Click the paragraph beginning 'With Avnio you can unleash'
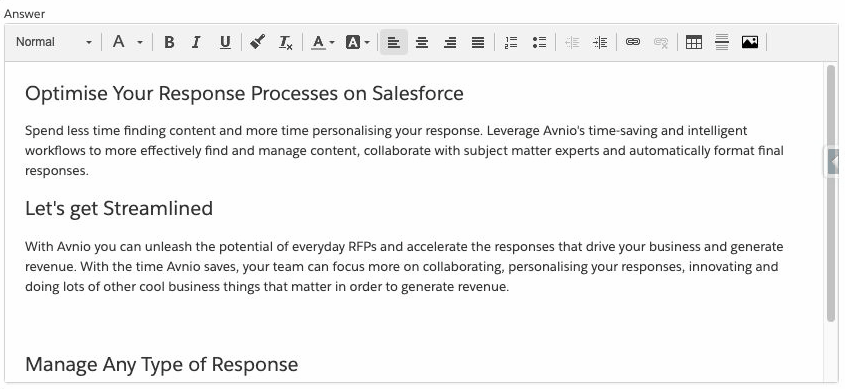 tap(404, 267)
